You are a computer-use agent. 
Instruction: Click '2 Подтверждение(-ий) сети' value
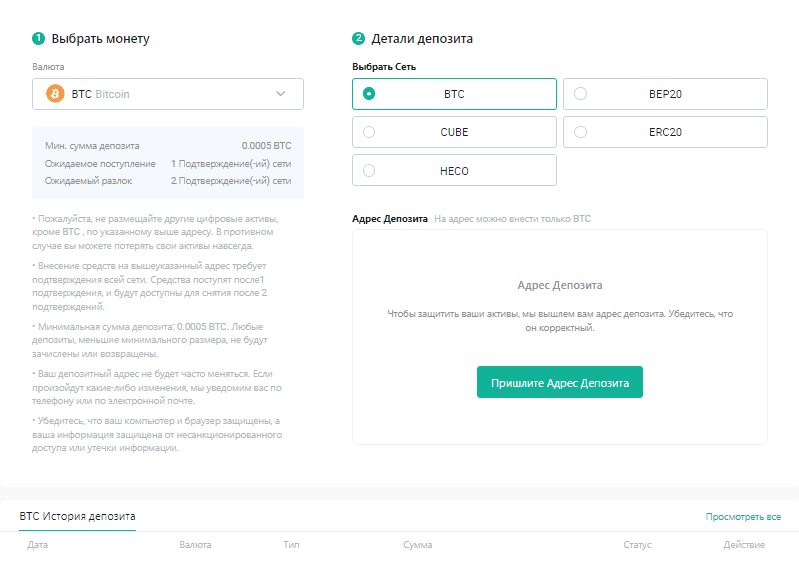tap(231, 181)
